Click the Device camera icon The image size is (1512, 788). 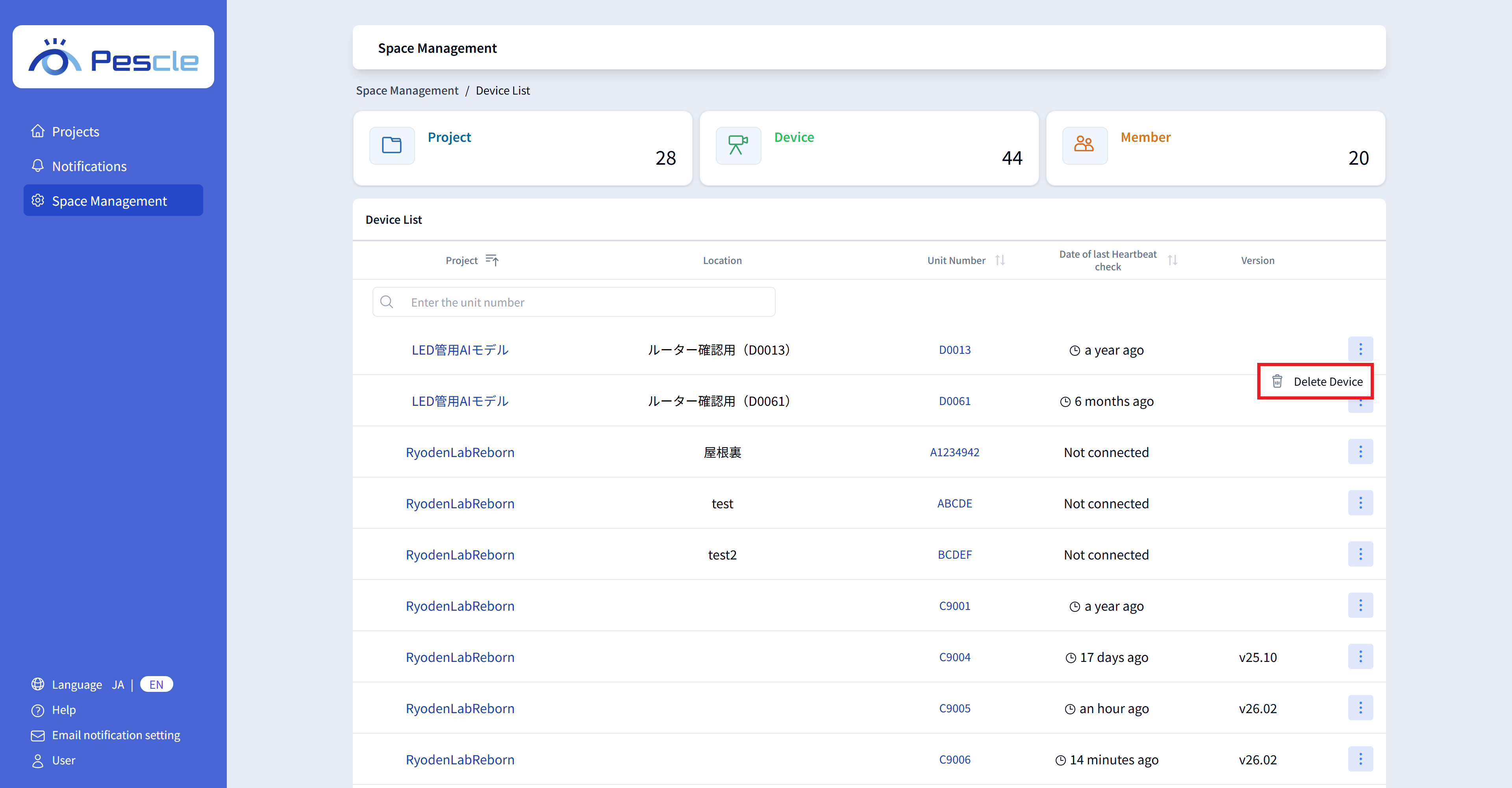click(x=738, y=145)
